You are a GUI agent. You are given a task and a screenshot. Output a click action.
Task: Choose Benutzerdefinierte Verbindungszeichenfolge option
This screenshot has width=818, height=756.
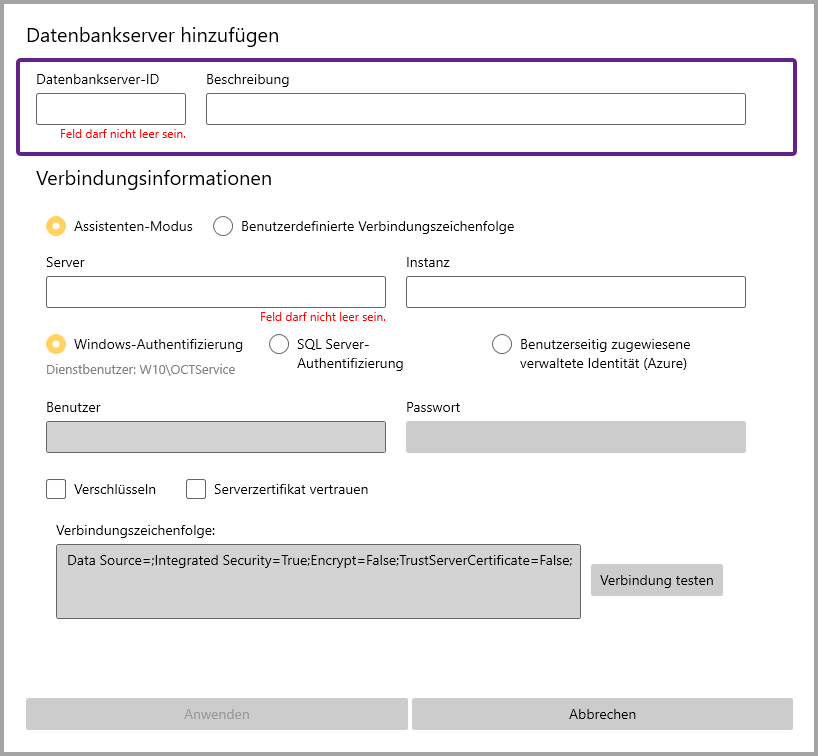pos(223,226)
